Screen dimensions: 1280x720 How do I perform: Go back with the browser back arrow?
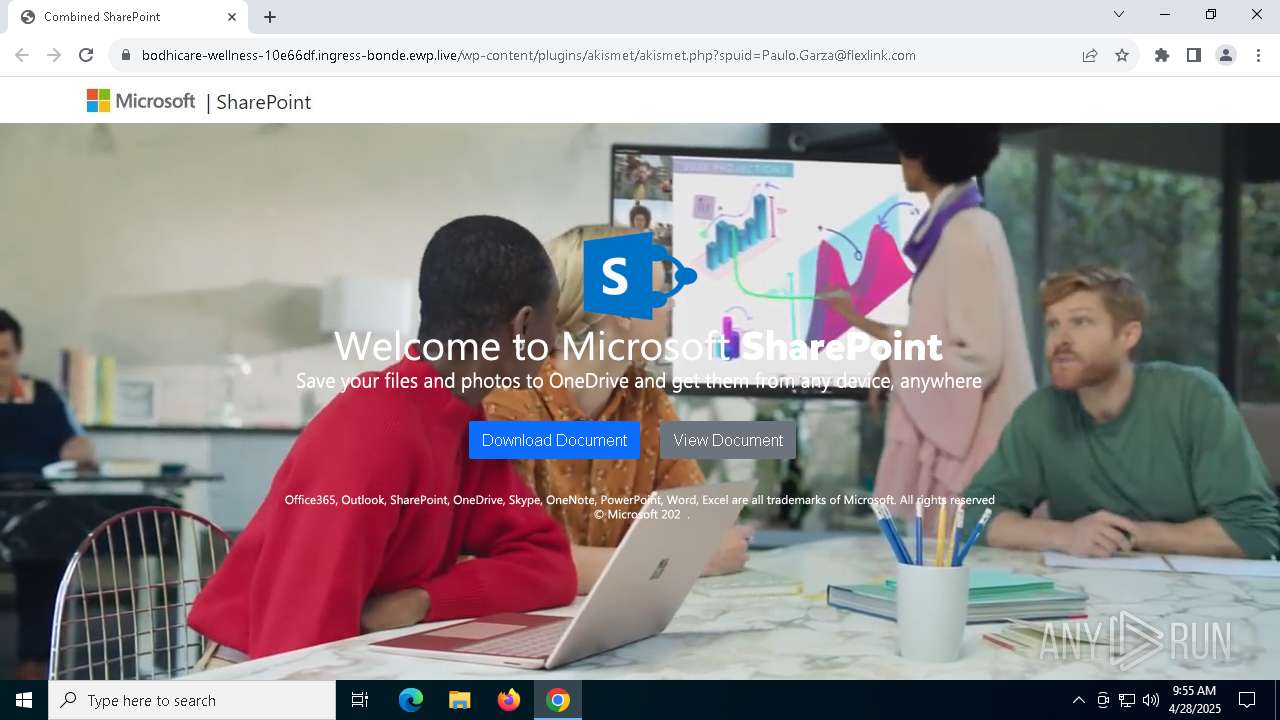coord(22,55)
